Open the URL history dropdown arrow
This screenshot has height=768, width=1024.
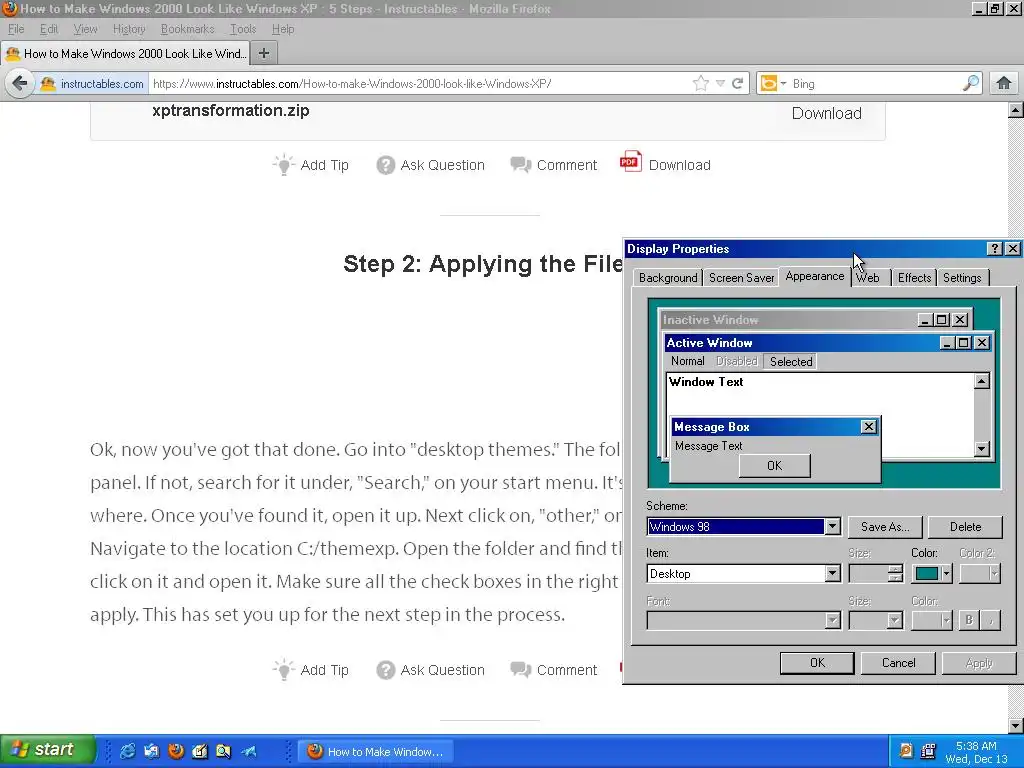pyautogui.click(x=720, y=84)
